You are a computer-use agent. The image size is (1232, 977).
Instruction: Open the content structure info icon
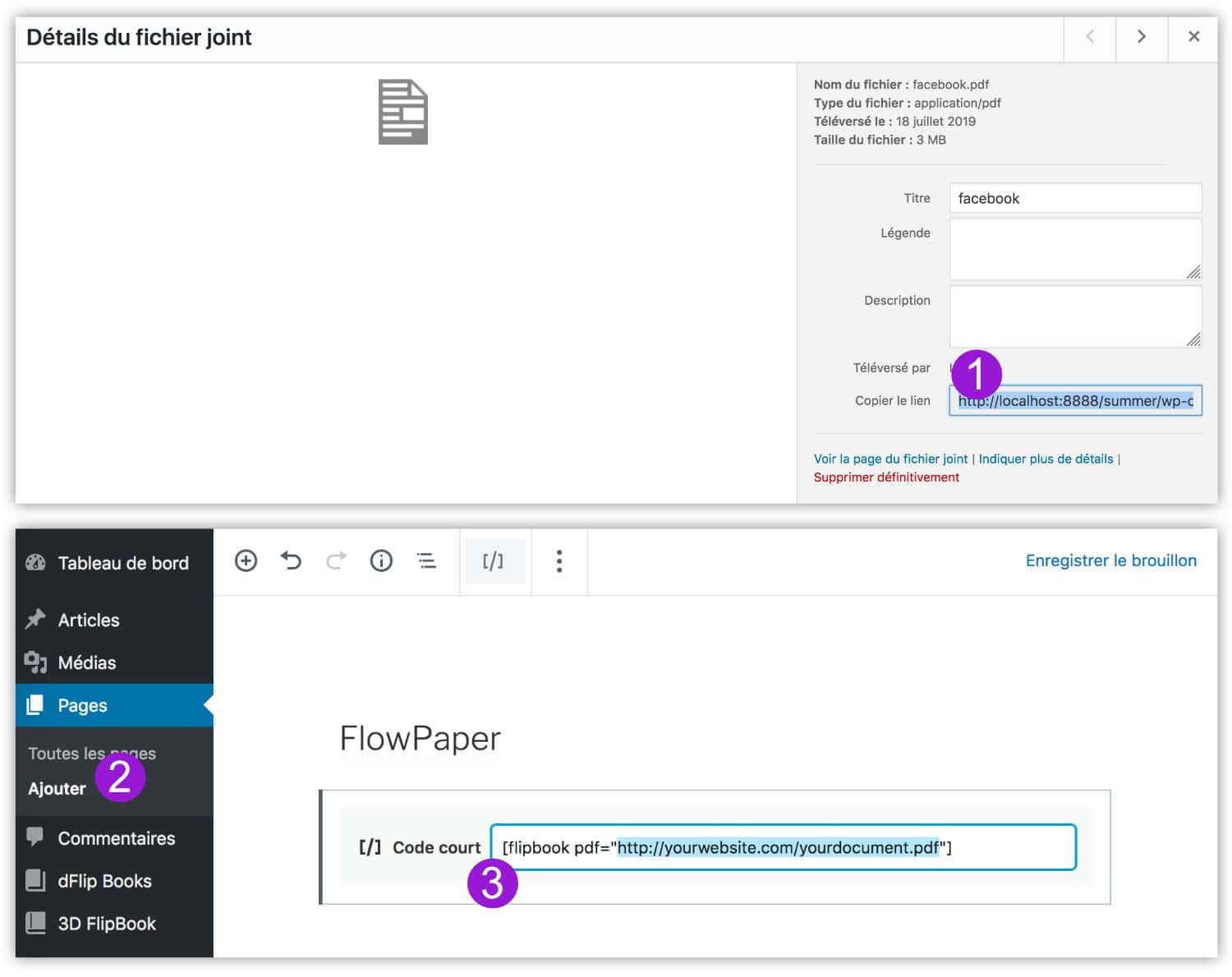click(381, 561)
